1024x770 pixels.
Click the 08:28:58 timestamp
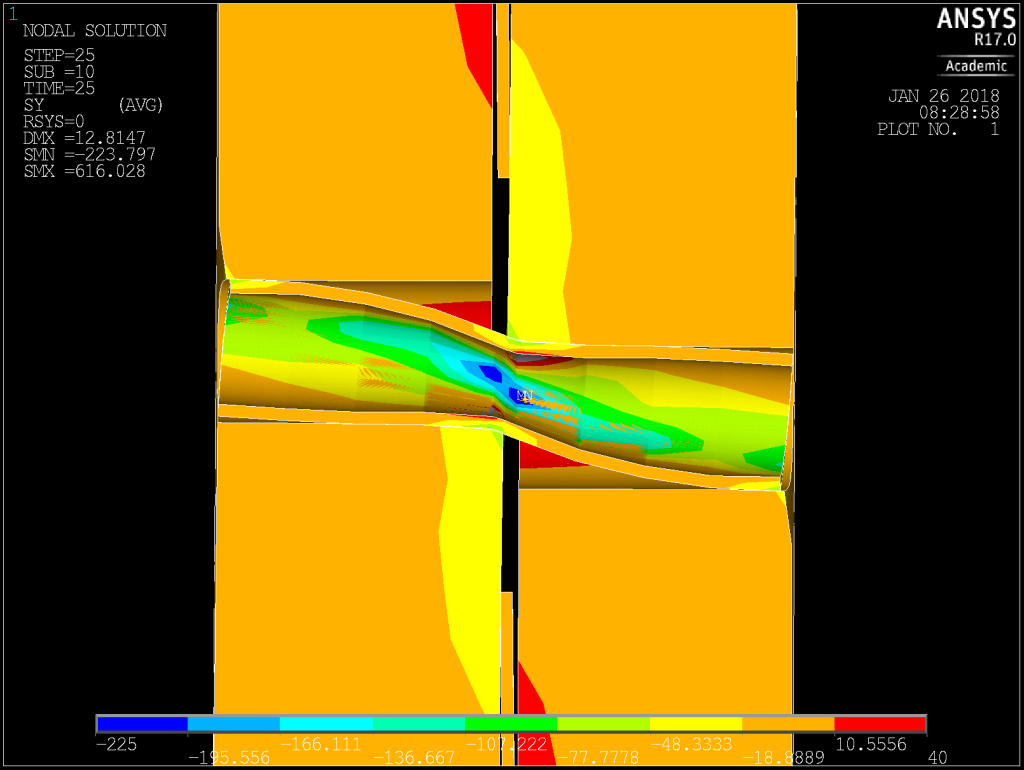tap(959, 113)
